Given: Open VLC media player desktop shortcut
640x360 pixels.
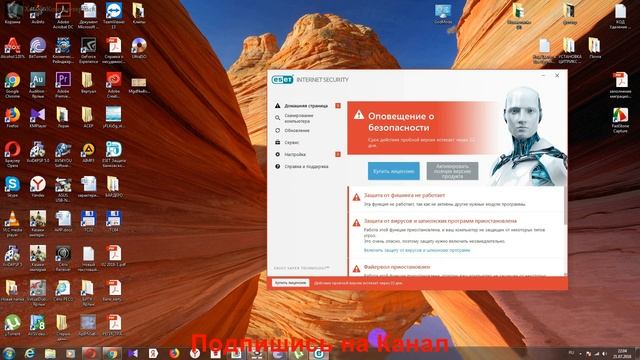Looking at the screenshot, I should 12,224.
